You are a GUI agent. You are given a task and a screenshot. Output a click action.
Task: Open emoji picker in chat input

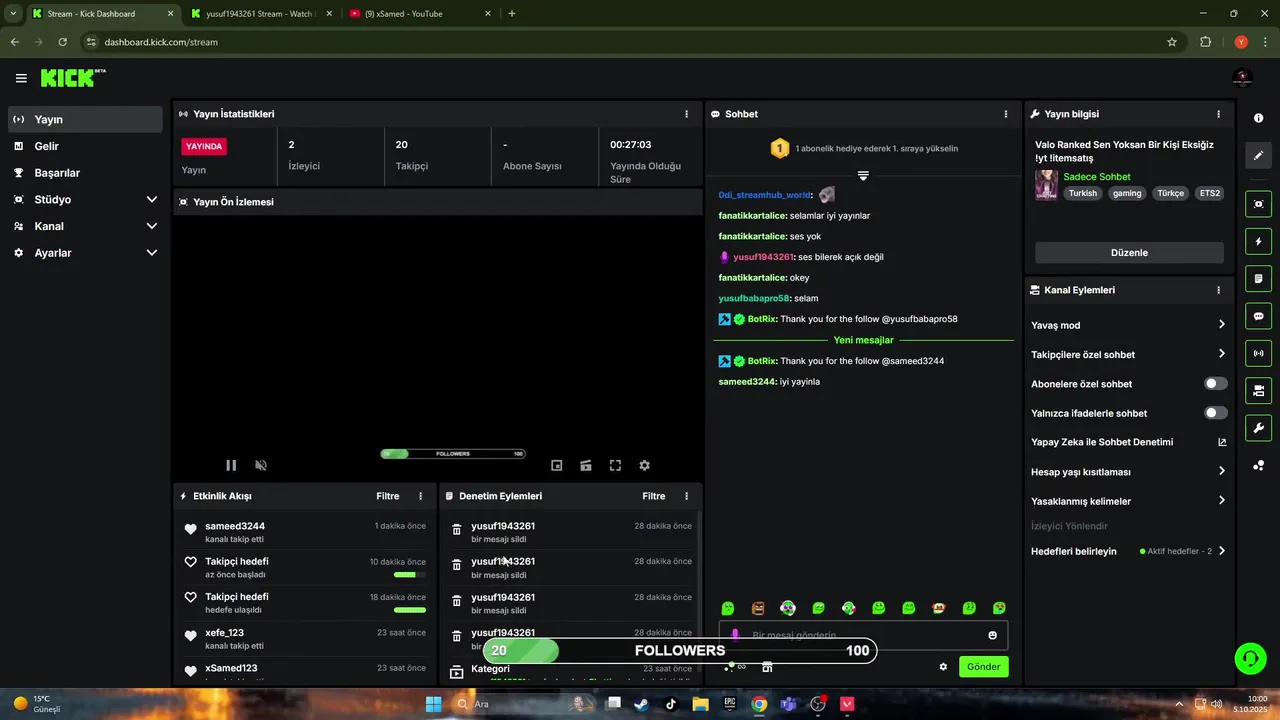pos(992,635)
